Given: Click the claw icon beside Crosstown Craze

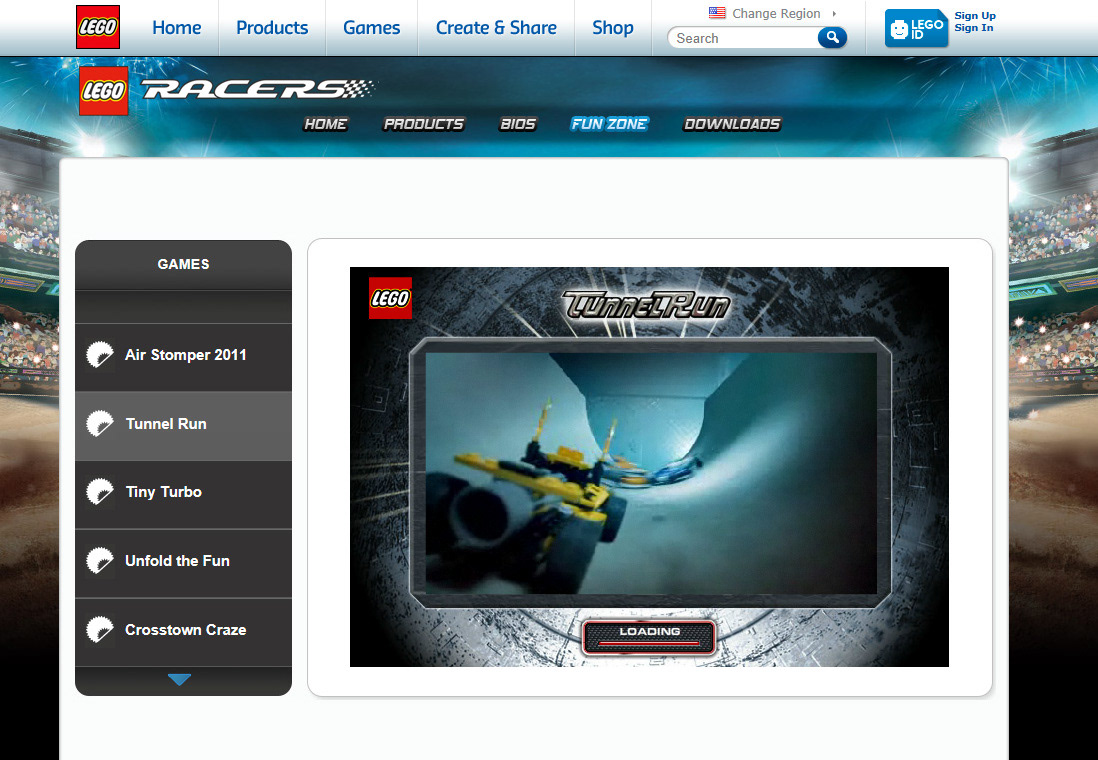Looking at the screenshot, I should click(99, 630).
